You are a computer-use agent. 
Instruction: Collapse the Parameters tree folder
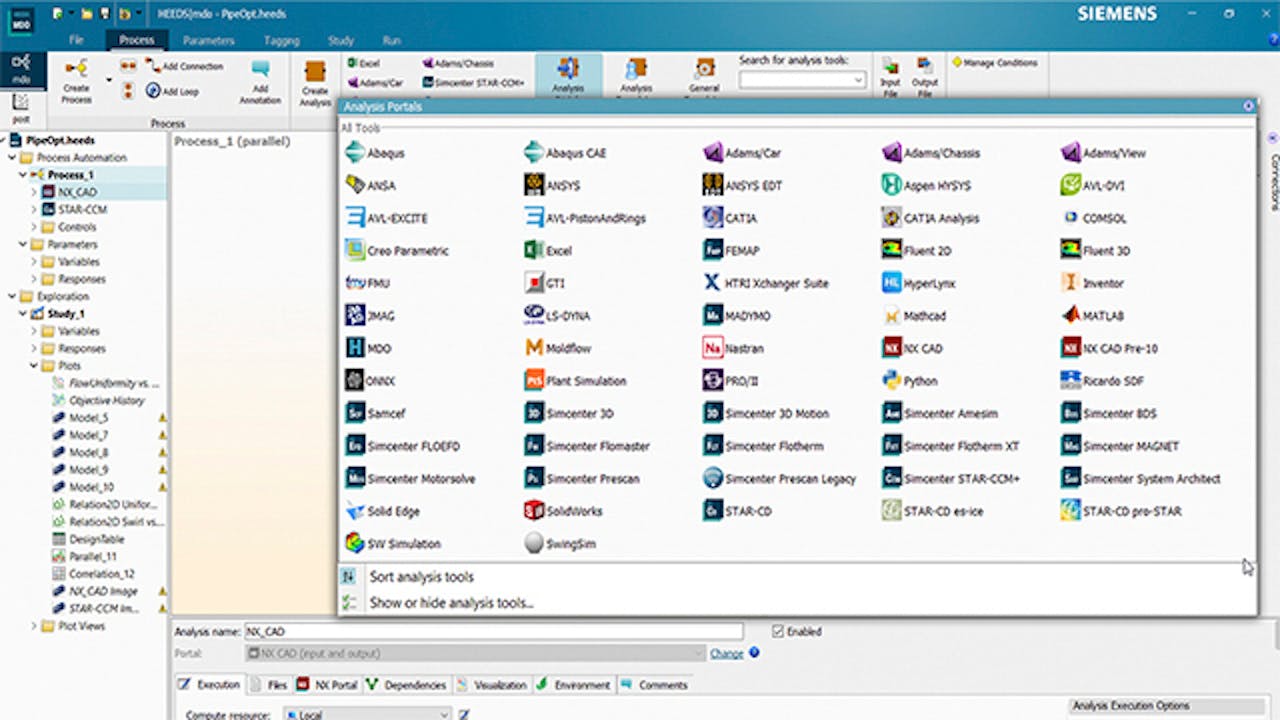tap(23, 244)
